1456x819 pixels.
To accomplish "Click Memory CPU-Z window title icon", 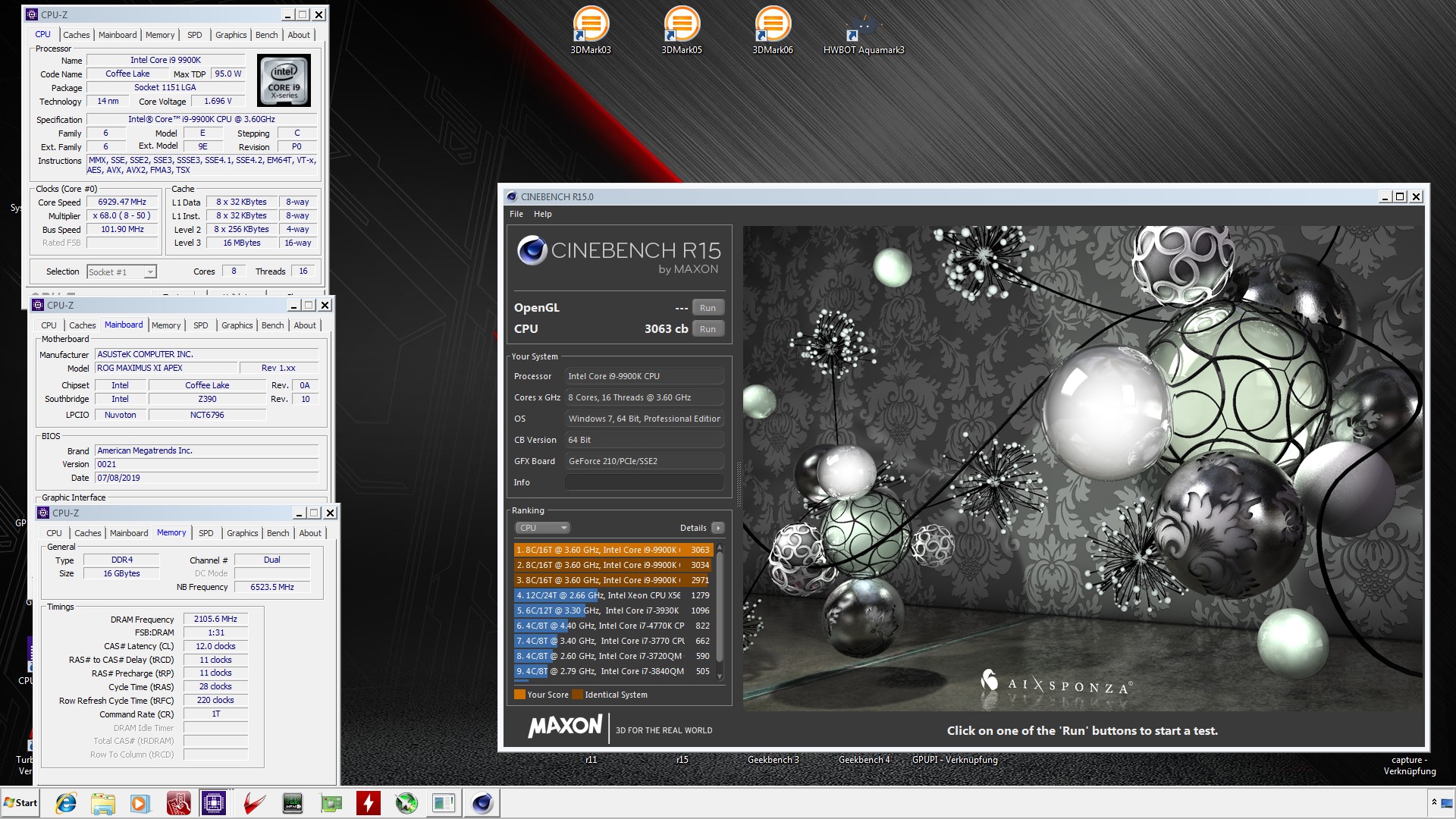I will (44, 513).
